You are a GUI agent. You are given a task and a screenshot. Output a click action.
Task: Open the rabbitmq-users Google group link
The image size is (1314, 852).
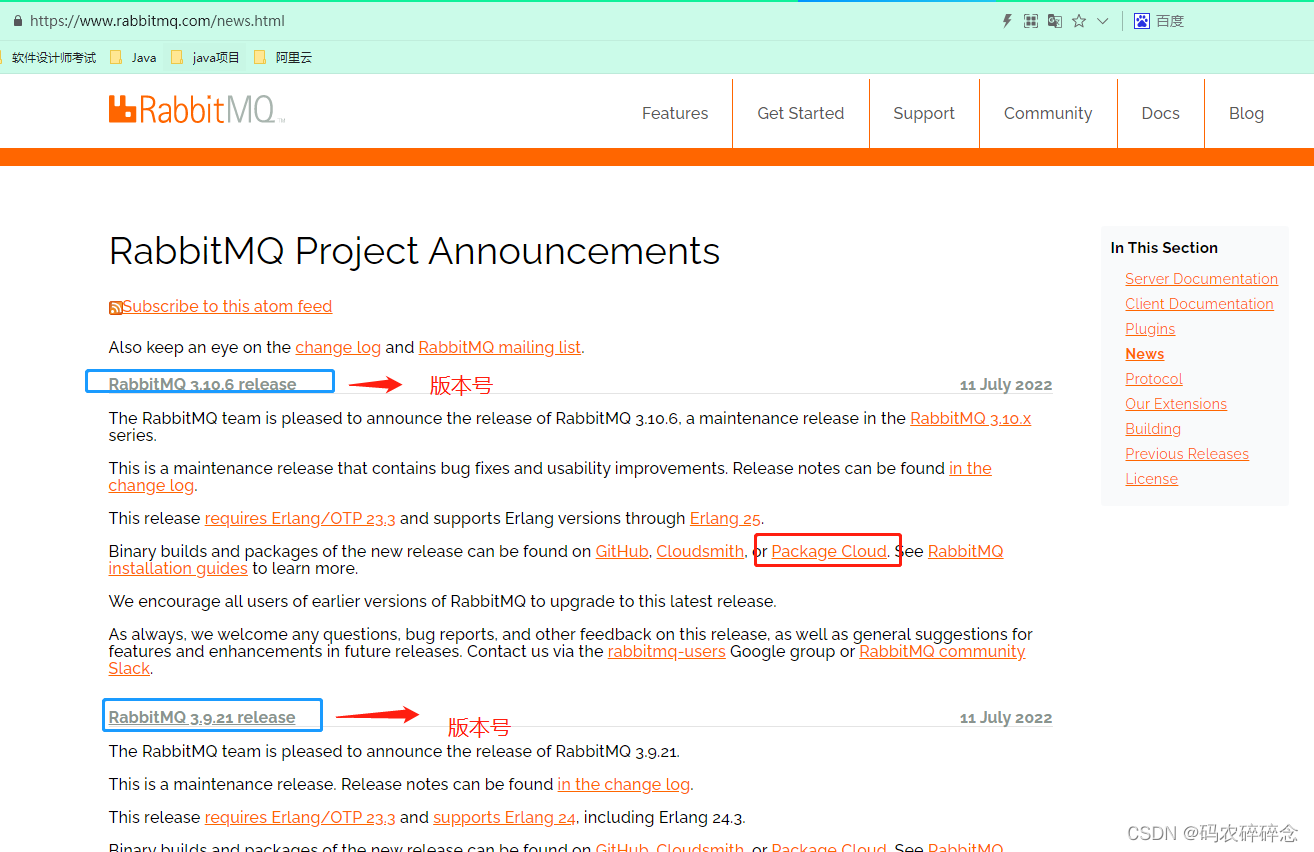pos(667,652)
